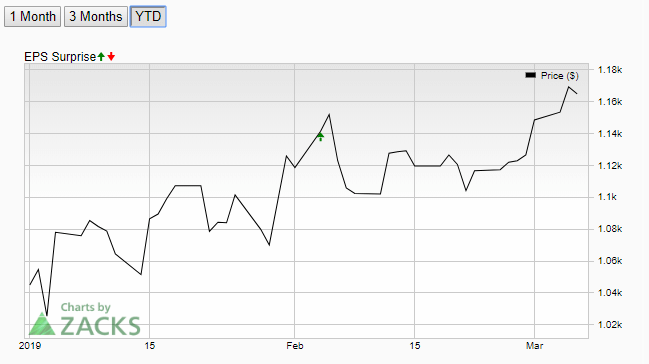This screenshot has width=649, height=364.
Task: Click the EPS Surprise legend text
Action: coord(60,57)
